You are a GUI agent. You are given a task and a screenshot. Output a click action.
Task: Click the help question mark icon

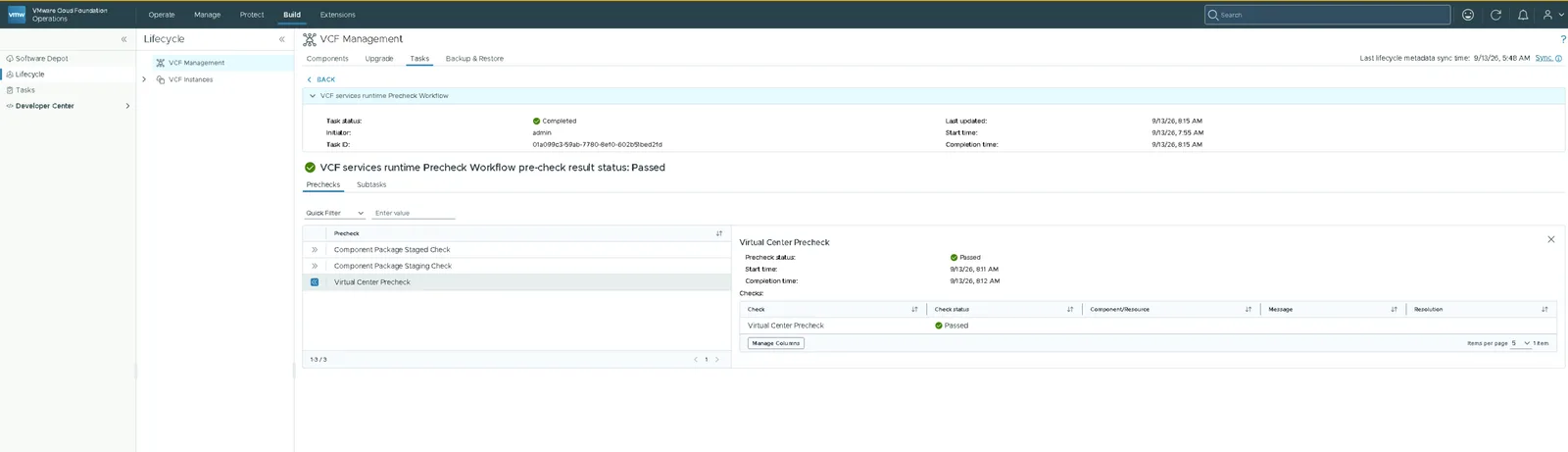click(x=1563, y=39)
